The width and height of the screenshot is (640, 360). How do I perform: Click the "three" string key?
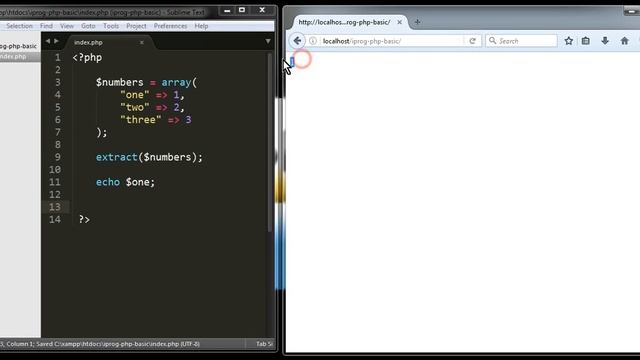(x=141, y=120)
